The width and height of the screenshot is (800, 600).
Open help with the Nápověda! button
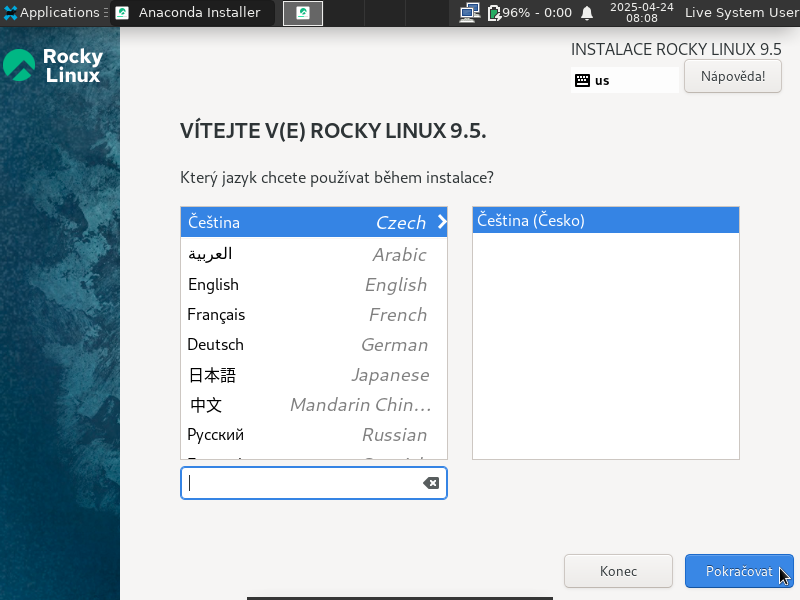click(733, 77)
